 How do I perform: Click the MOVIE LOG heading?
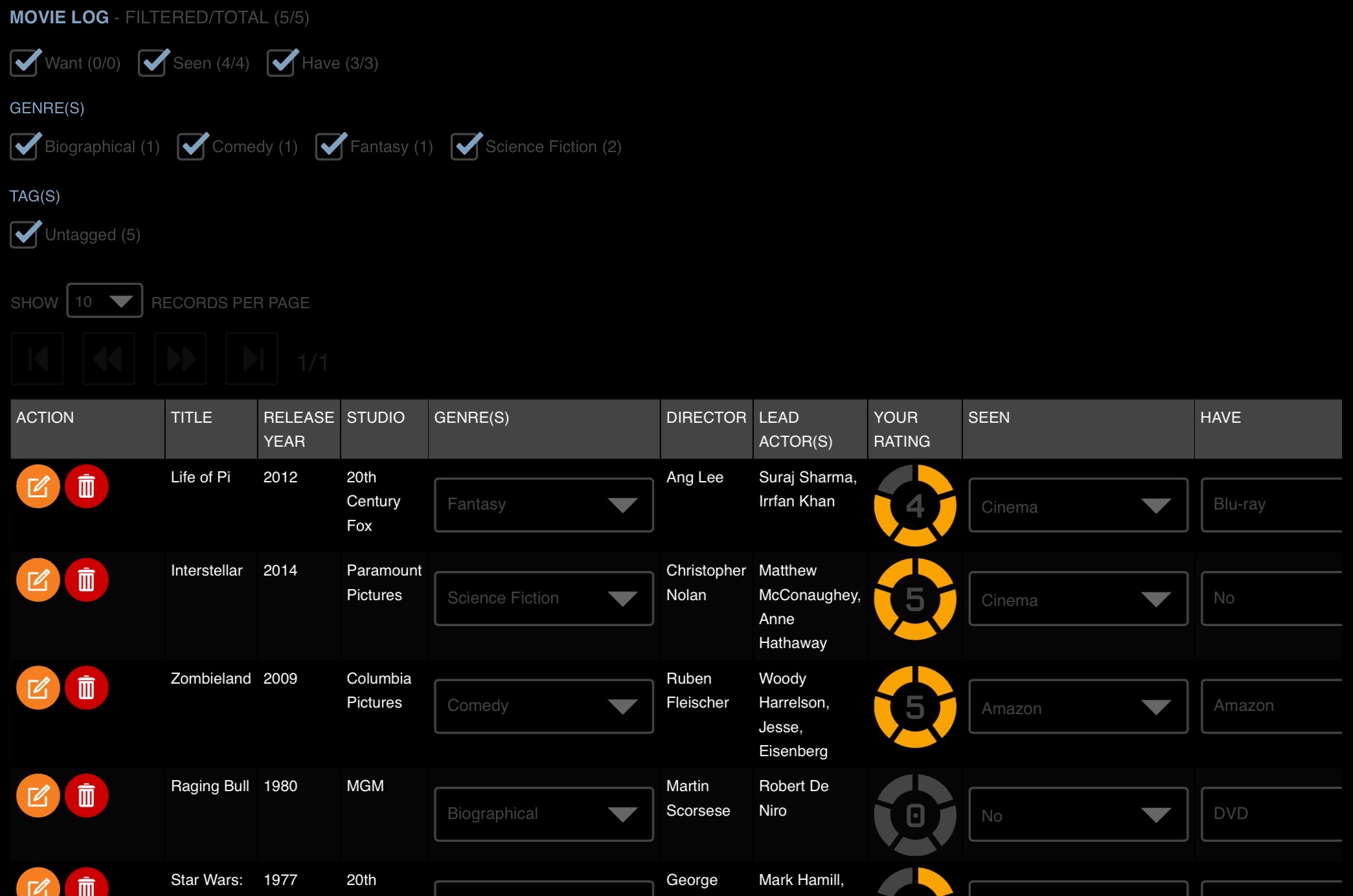tap(59, 17)
